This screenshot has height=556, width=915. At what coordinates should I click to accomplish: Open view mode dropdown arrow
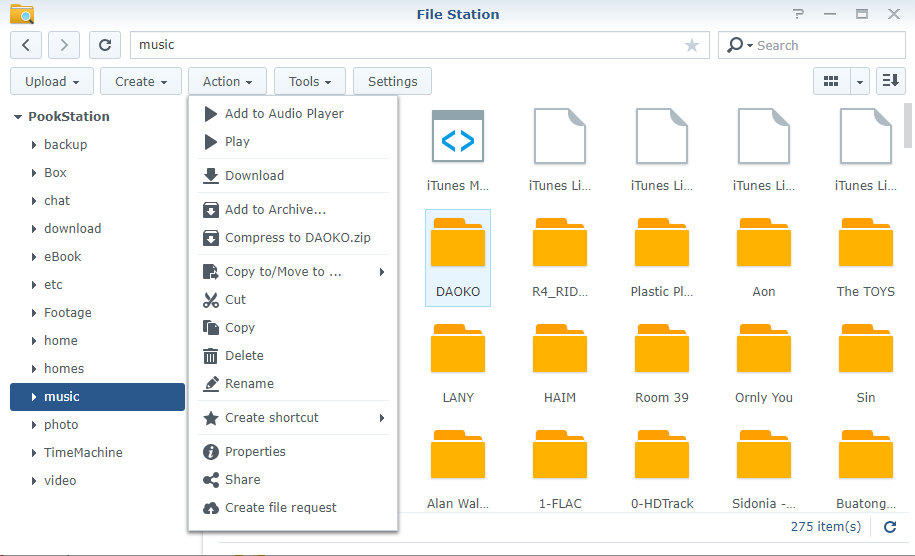(860, 82)
